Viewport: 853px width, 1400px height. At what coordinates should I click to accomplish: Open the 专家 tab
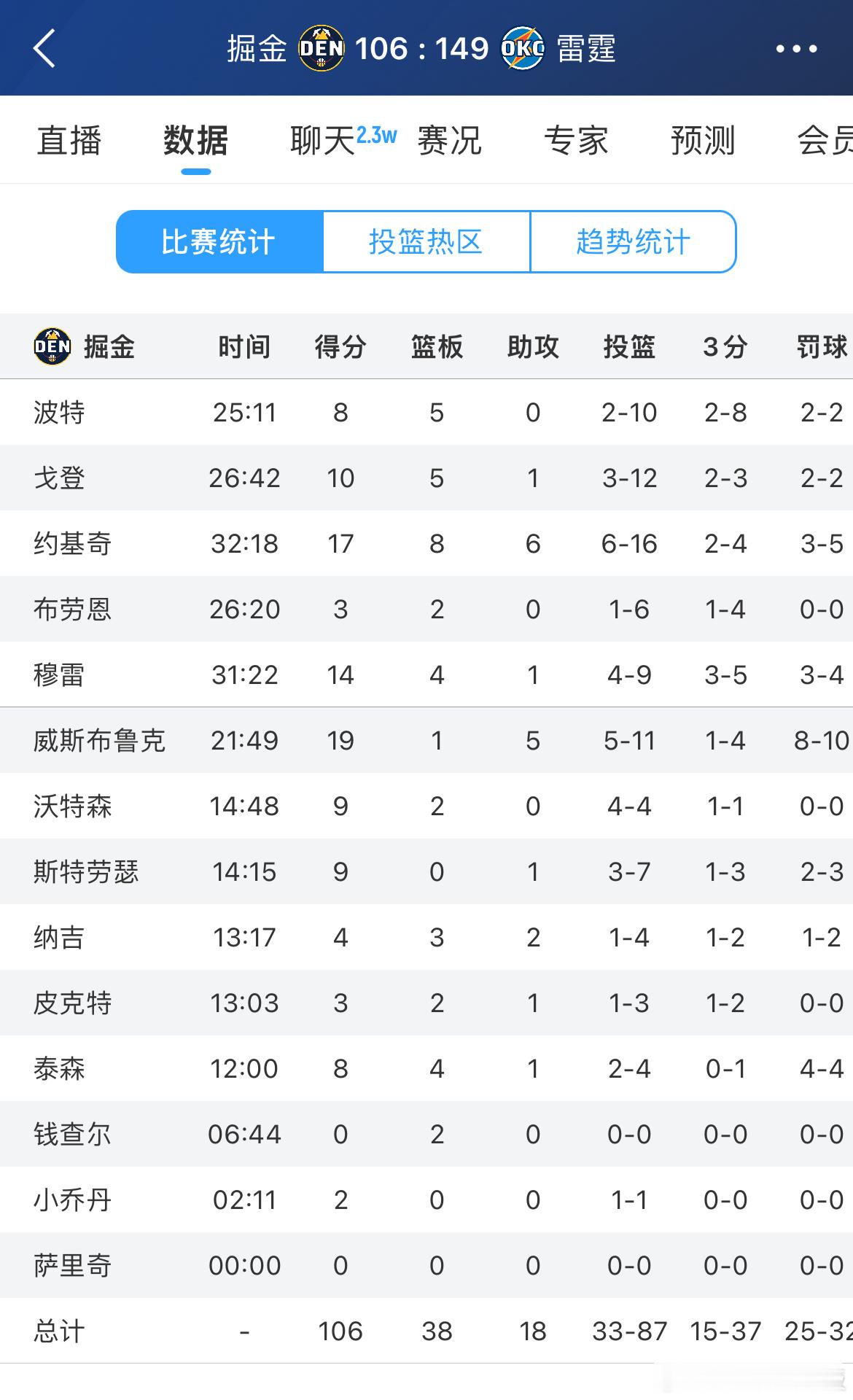point(576,140)
